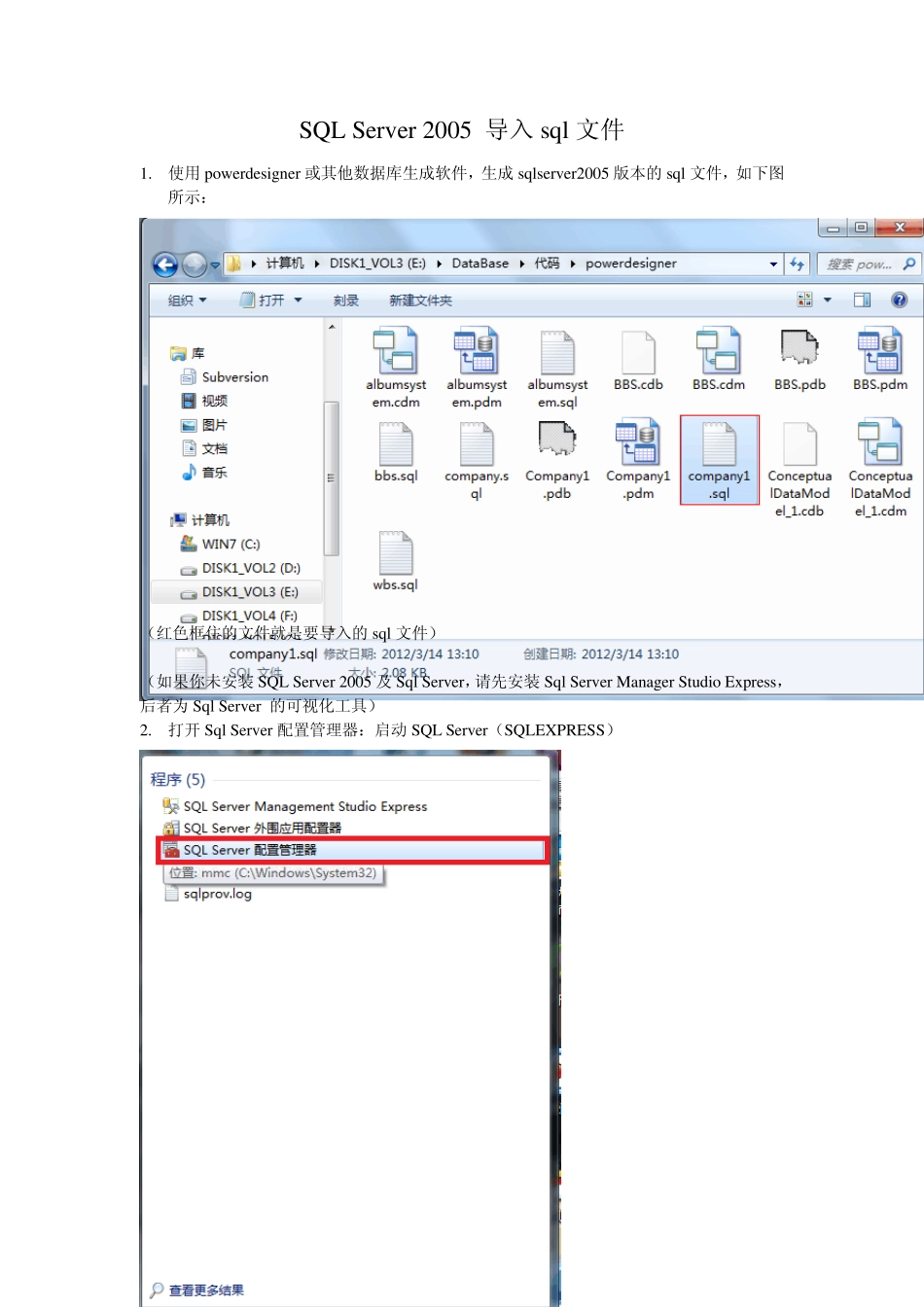Open SQL Server 外围应用配置器
Screen dimensions: 924x1307
pos(252,828)
